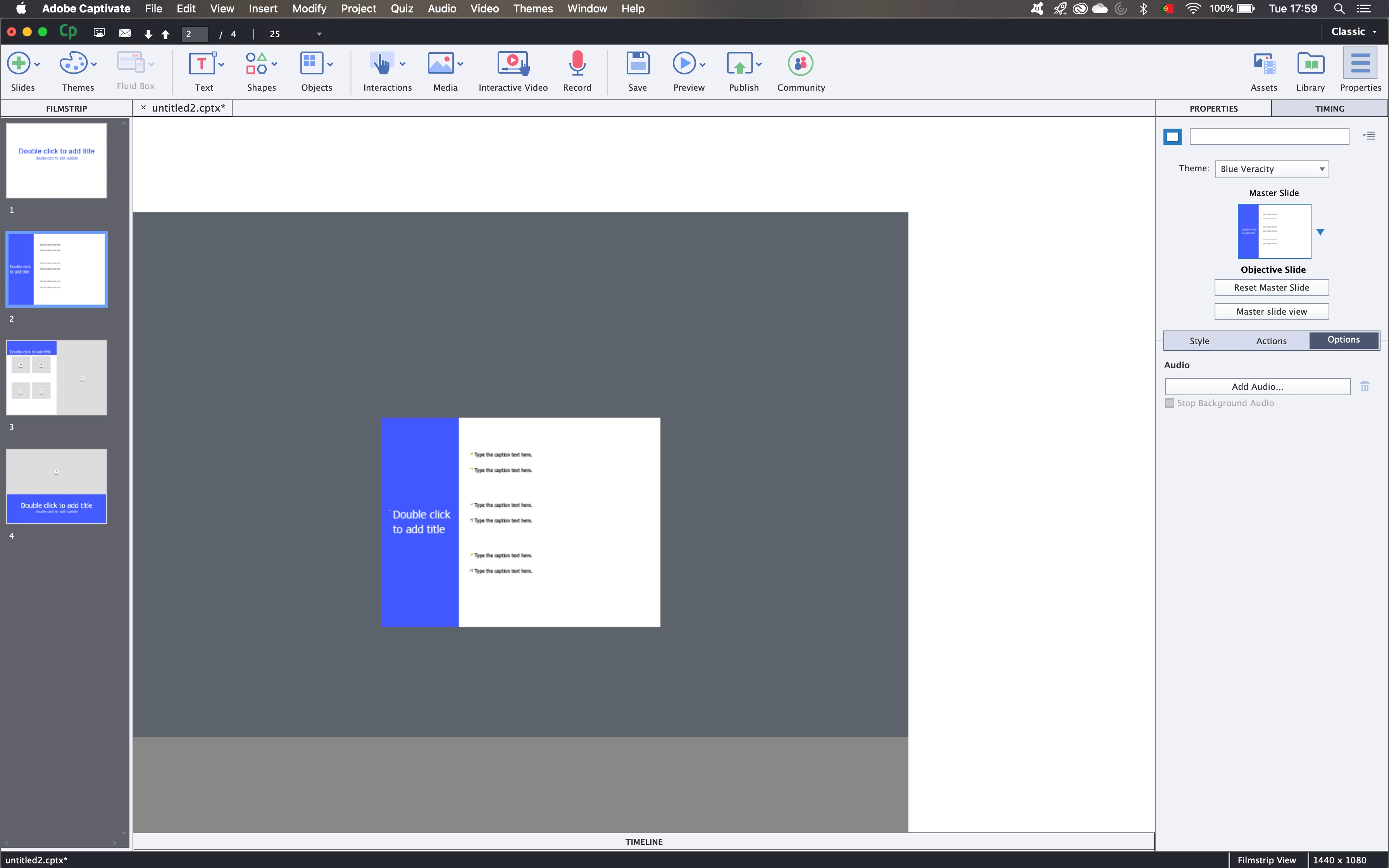Viewport: 1389px width, 868px height.
Task: Toggle the Properties panel button
Action: (x=1360, y=64)
